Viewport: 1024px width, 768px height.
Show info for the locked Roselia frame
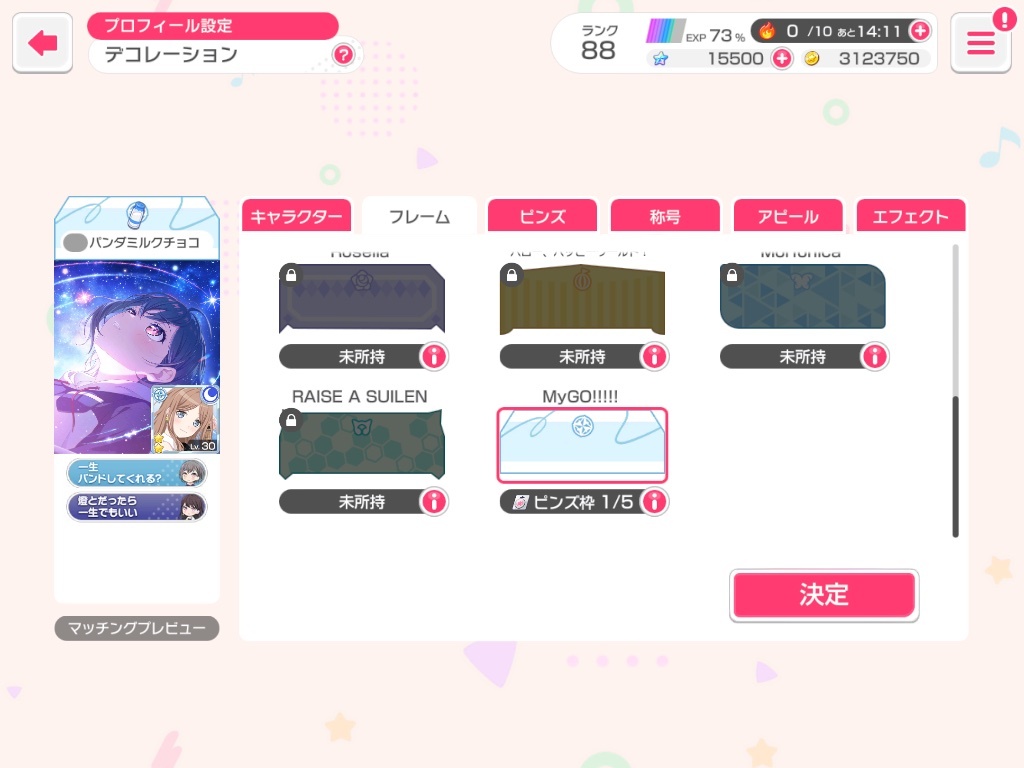pos(434,357)
